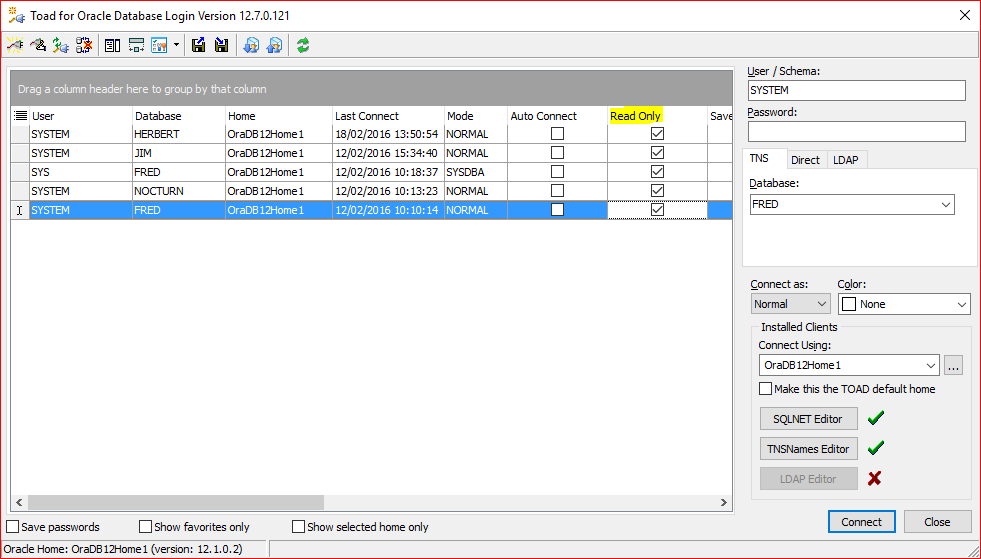Click the Close button
981x559 pixels.
pos(937,522)
